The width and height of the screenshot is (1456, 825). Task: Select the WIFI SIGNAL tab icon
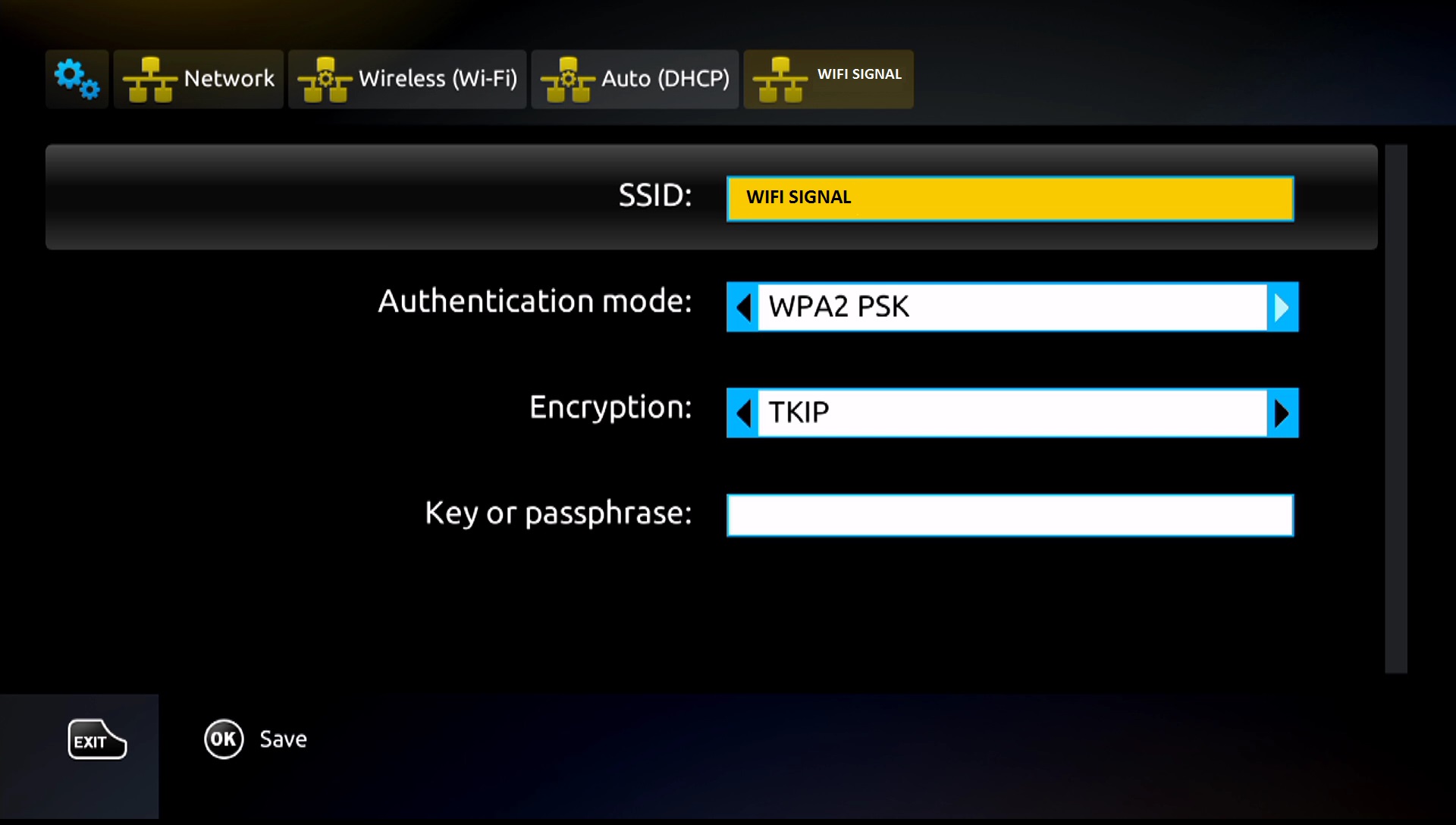pos(780,77)
